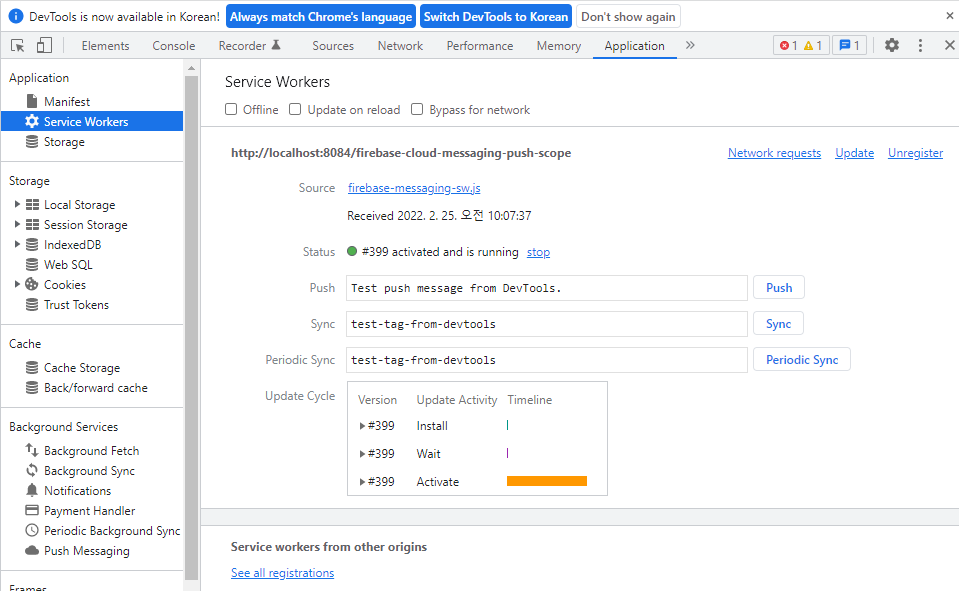Expand Local Storage tree arrow
959x591 pixels.
(17, 204)
